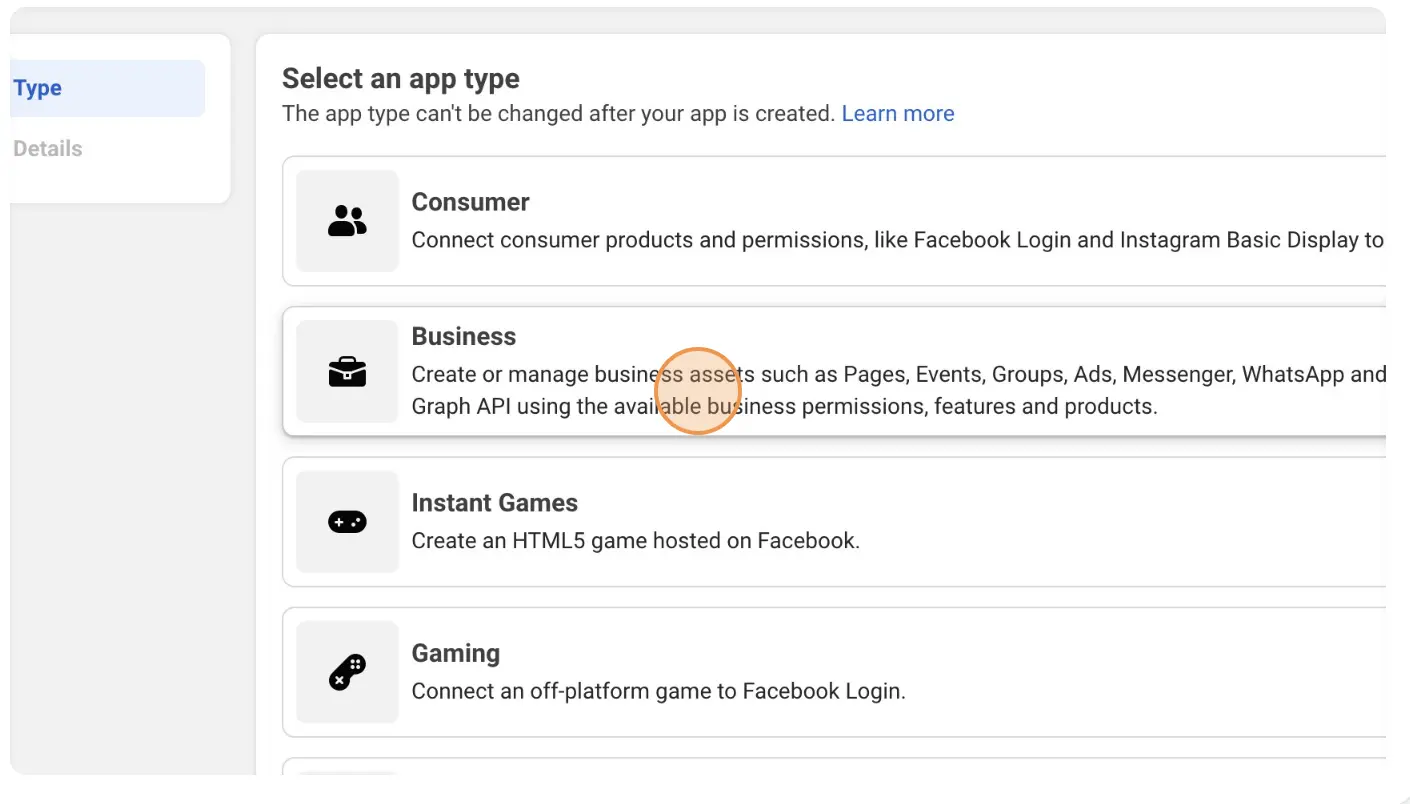The image size is (1410, 804).
Task: Click the Graph API business permissions line
Action: point(784,407)
